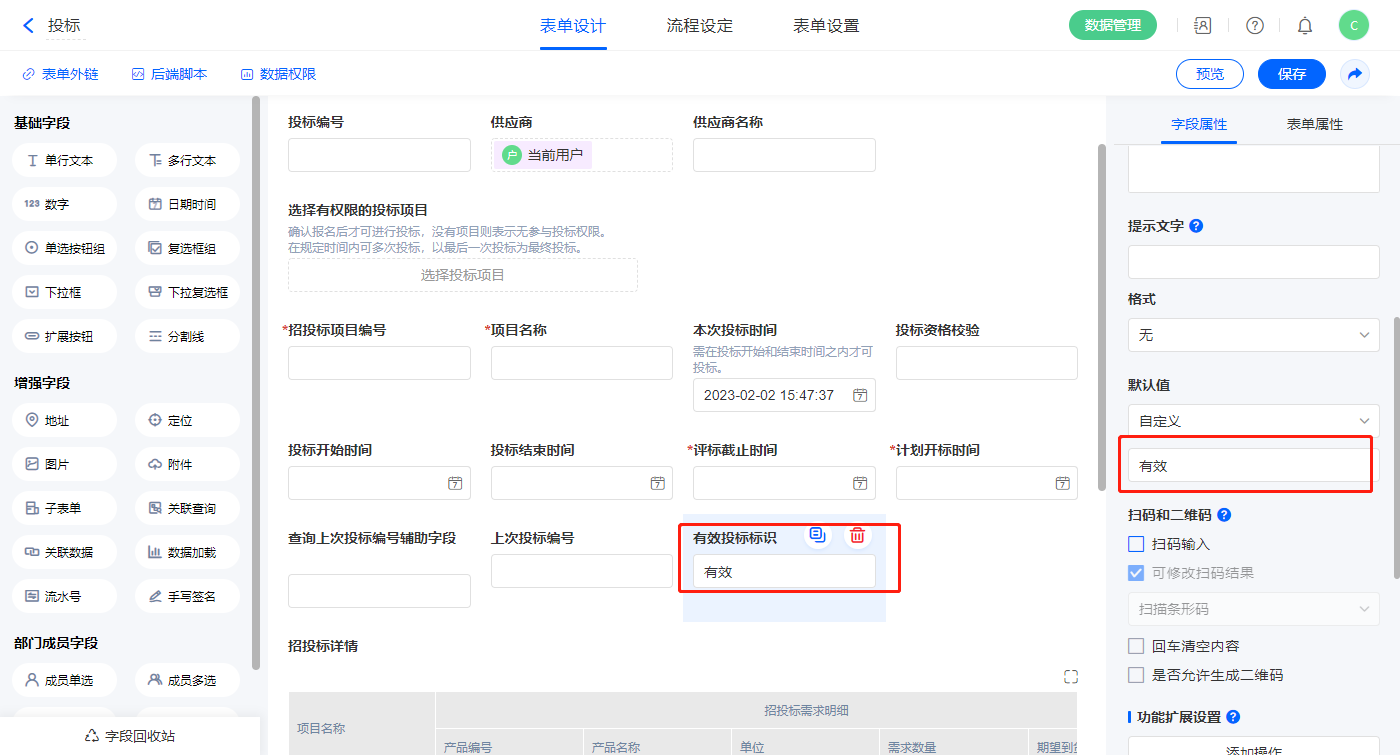Copy the 有效投标标识 field using duplicate icon
The width and height of the screenshot is (1400, 755).
[818, 536]
